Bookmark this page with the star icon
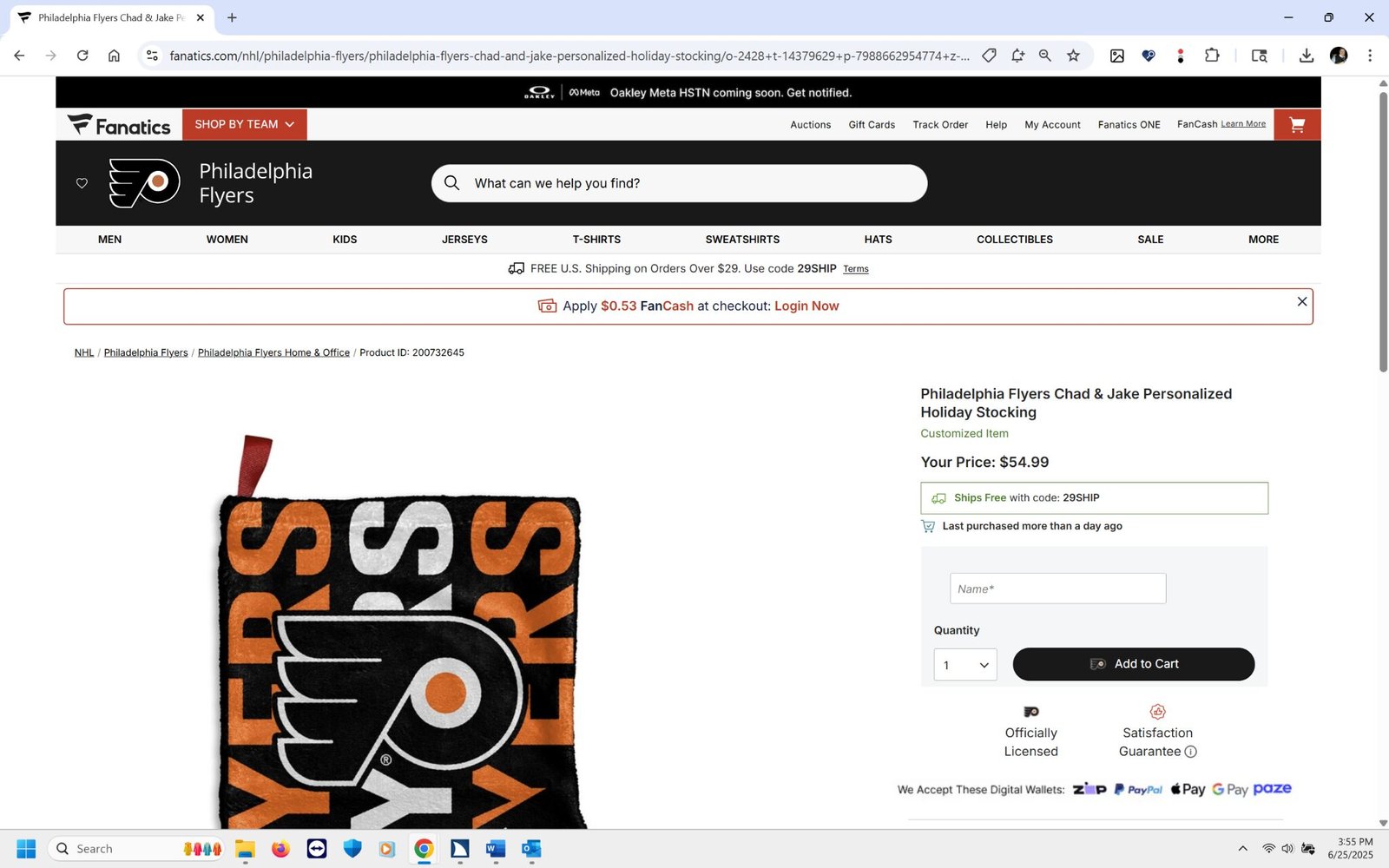Viewport: 1389px width, 868px height. pos(1073,56)
